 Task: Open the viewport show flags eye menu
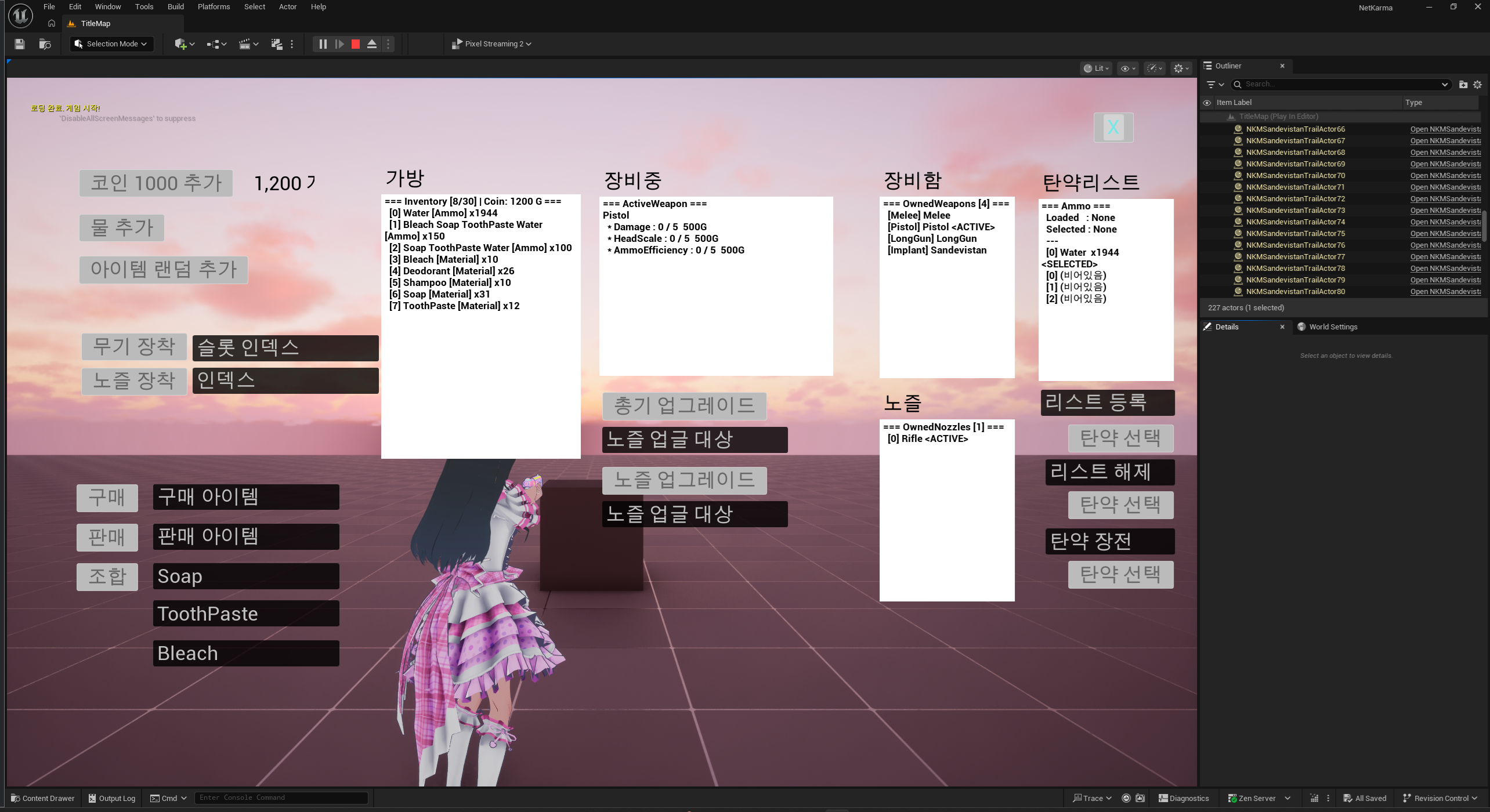(x=1128, y=68)
